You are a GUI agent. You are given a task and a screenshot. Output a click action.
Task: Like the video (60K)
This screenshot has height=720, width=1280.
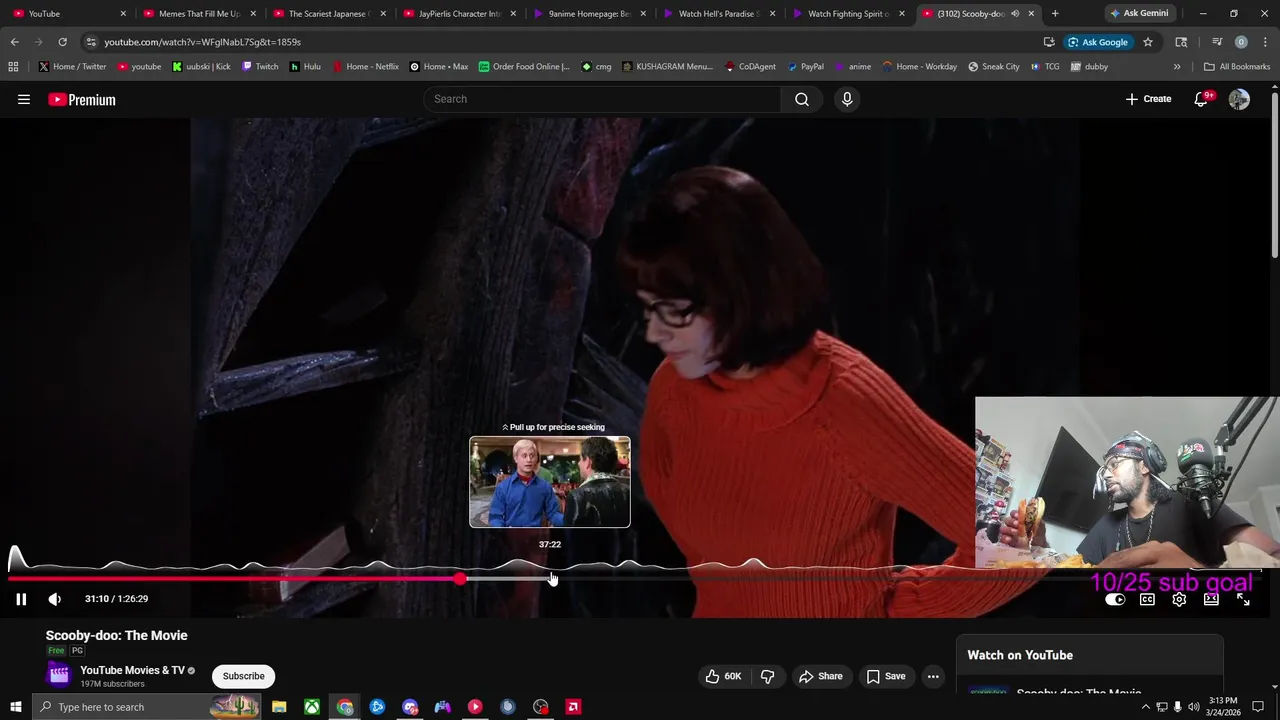723,676
